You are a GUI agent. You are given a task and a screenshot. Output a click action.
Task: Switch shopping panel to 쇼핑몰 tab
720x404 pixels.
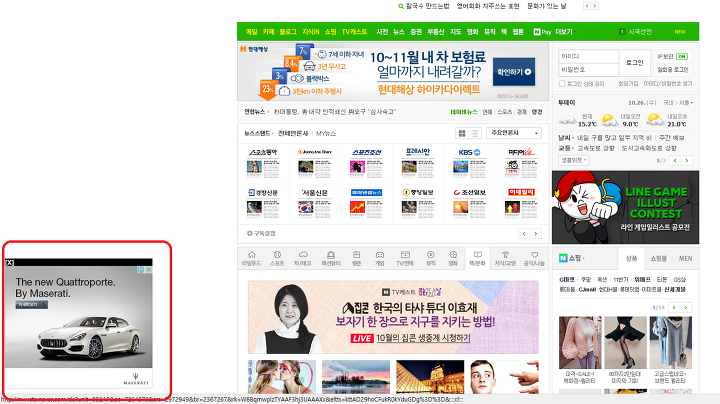658,258
